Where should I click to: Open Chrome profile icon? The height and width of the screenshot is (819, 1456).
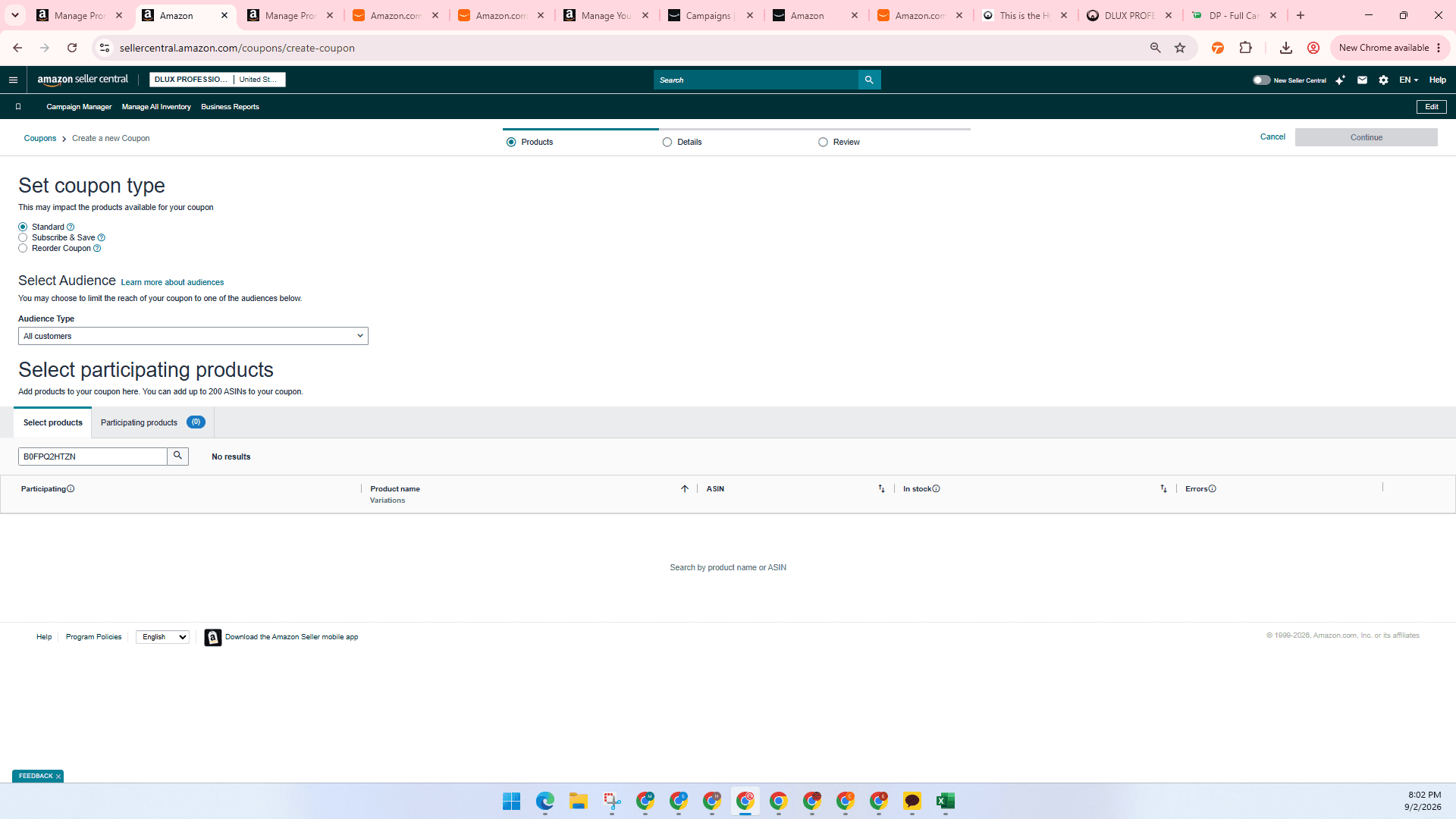point(1313,48)
